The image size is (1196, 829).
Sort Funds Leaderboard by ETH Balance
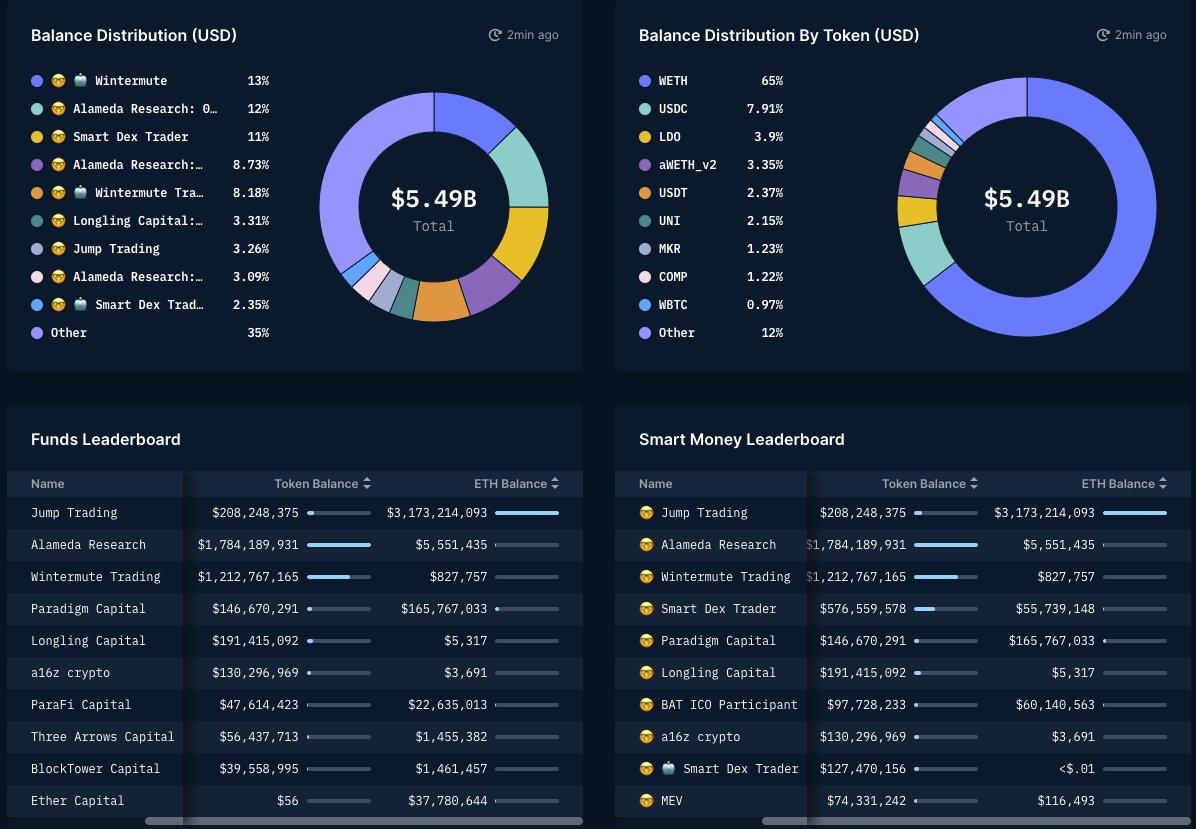[x=516, y=484]
